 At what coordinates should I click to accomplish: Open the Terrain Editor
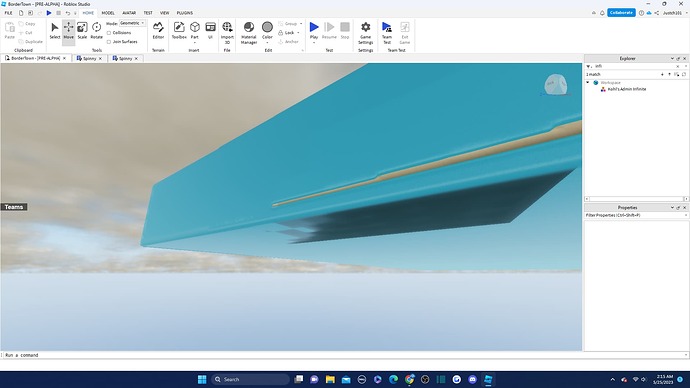158,31
